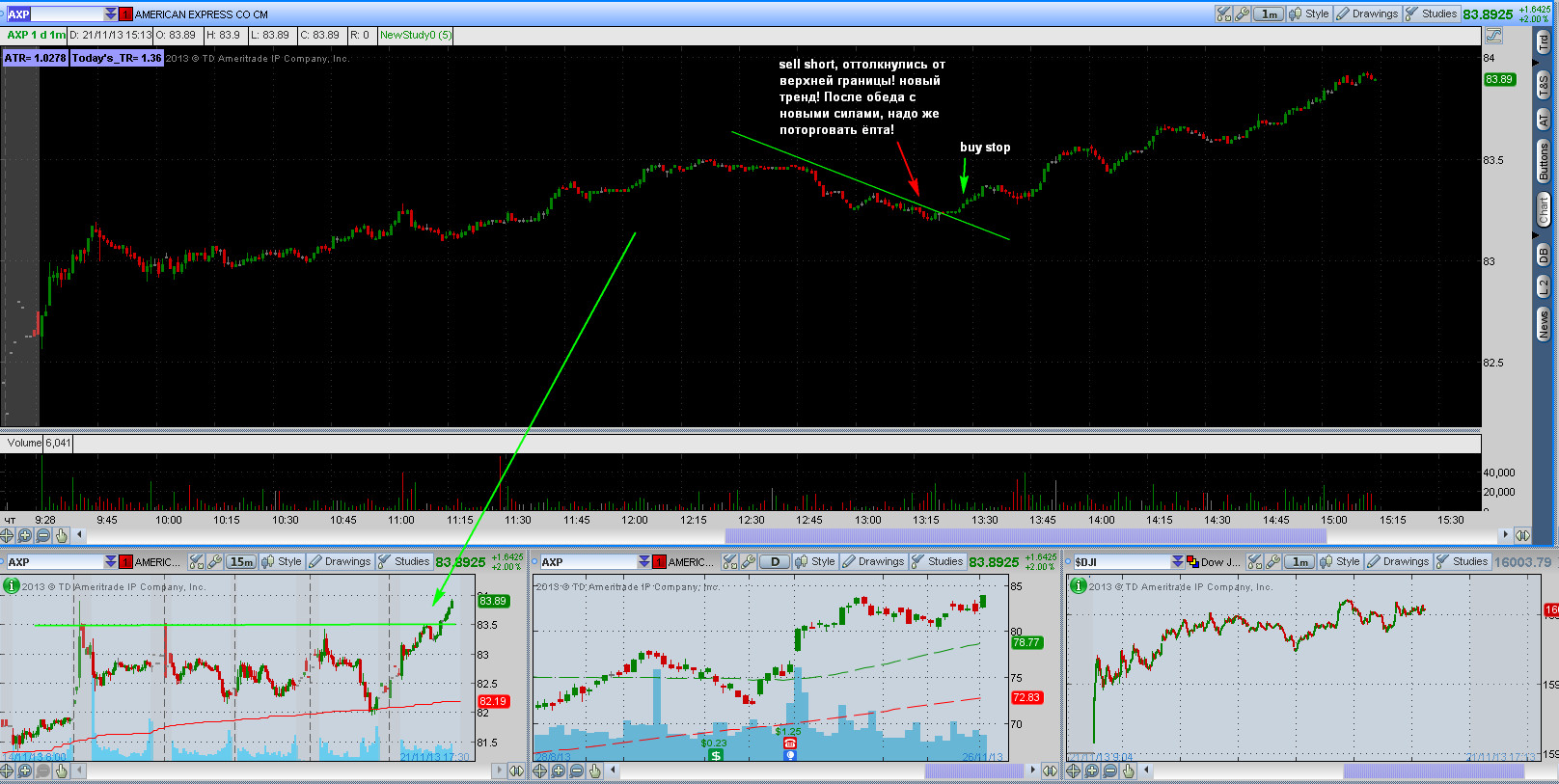Image resolution: width=1559 pixels, height=784 pixels.
Task: Open Studies menu on main chart toolbar
Action: [x=1432, y=14]
